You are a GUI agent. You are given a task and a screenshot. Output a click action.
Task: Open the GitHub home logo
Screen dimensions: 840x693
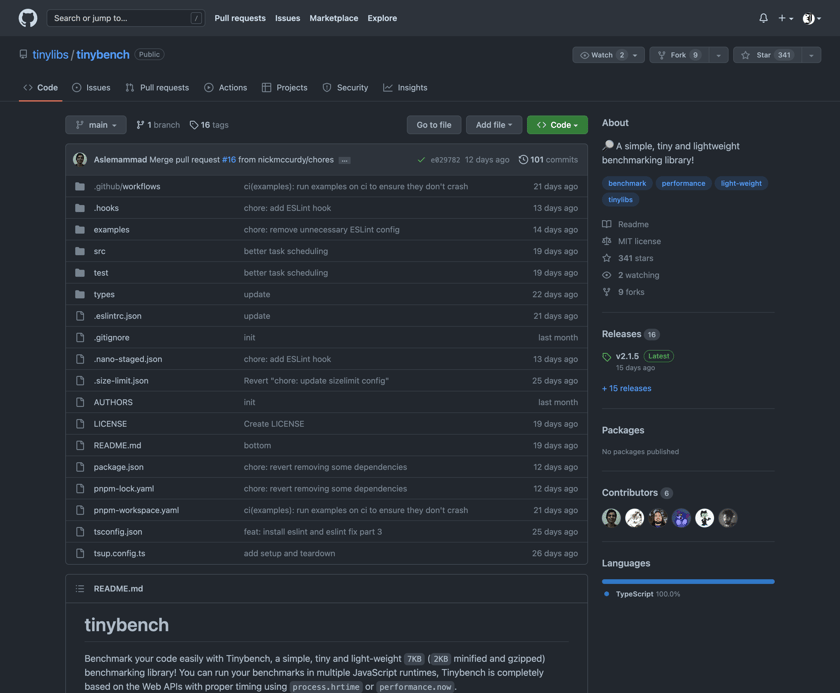28,18
